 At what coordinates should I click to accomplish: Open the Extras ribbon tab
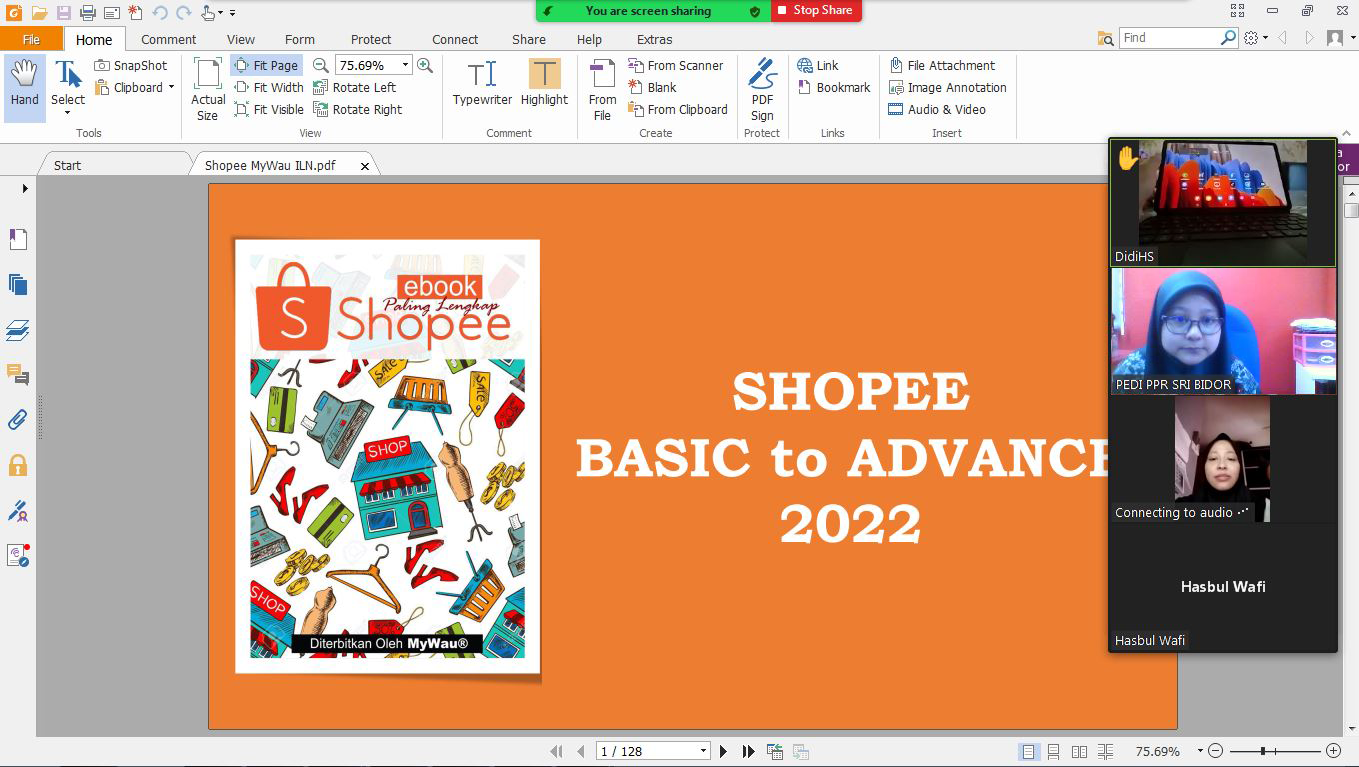[655, 40]
